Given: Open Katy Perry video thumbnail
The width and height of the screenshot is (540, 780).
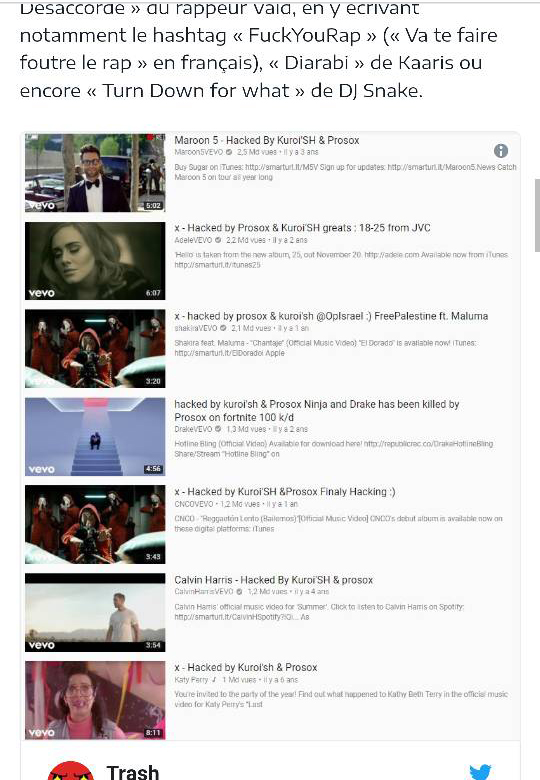Looking at the screenshot, I should pos(95,700).
